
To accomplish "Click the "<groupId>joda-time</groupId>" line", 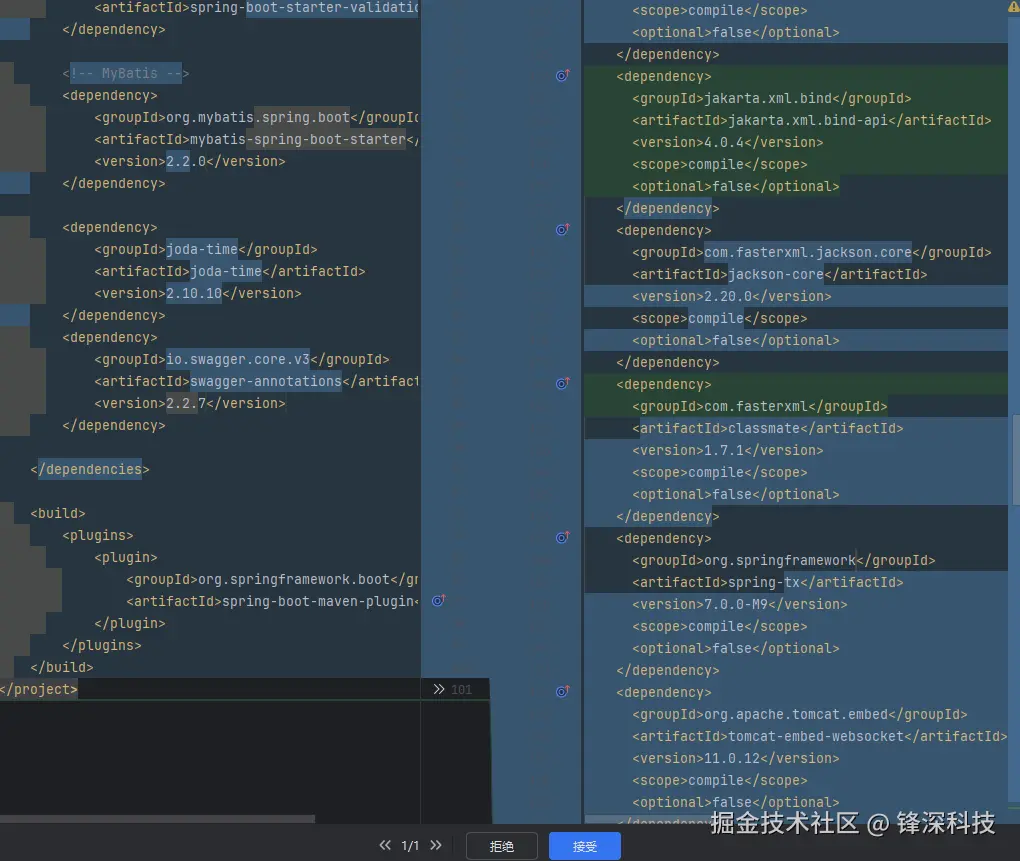I will [x=206, y=249].
